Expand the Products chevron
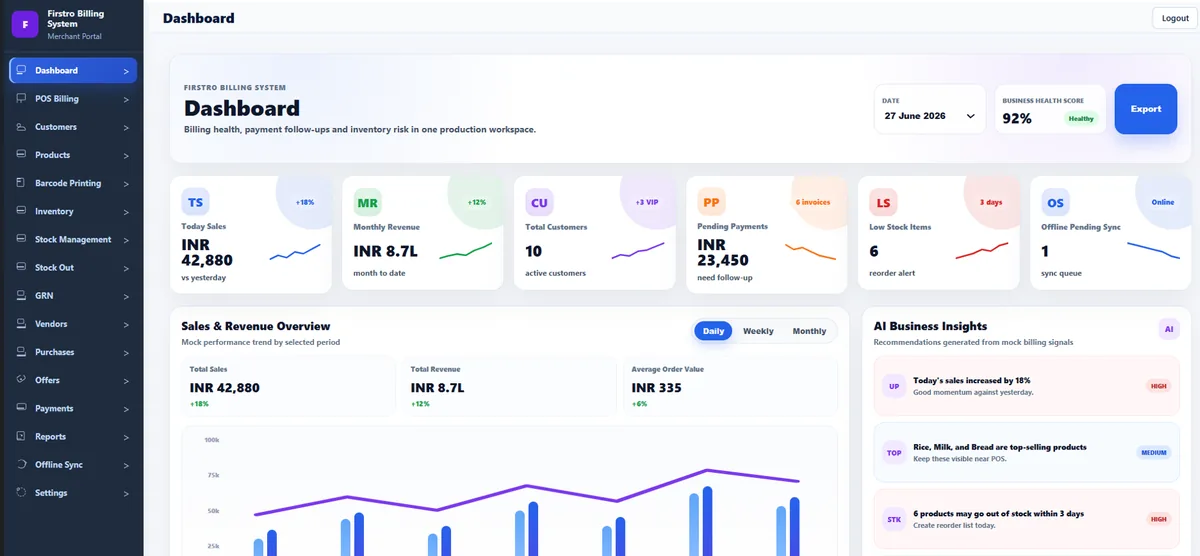1200x556 pixels. tap(126, 156)
